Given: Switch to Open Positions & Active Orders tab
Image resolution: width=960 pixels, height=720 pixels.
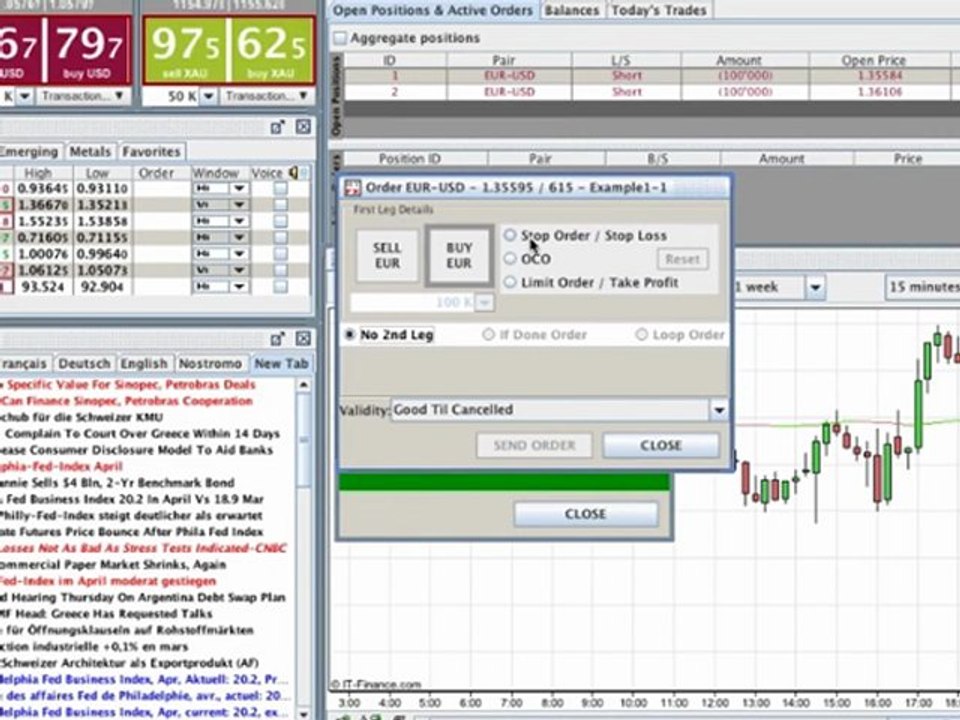Looking at the screenshot, I should pos(433,10).
